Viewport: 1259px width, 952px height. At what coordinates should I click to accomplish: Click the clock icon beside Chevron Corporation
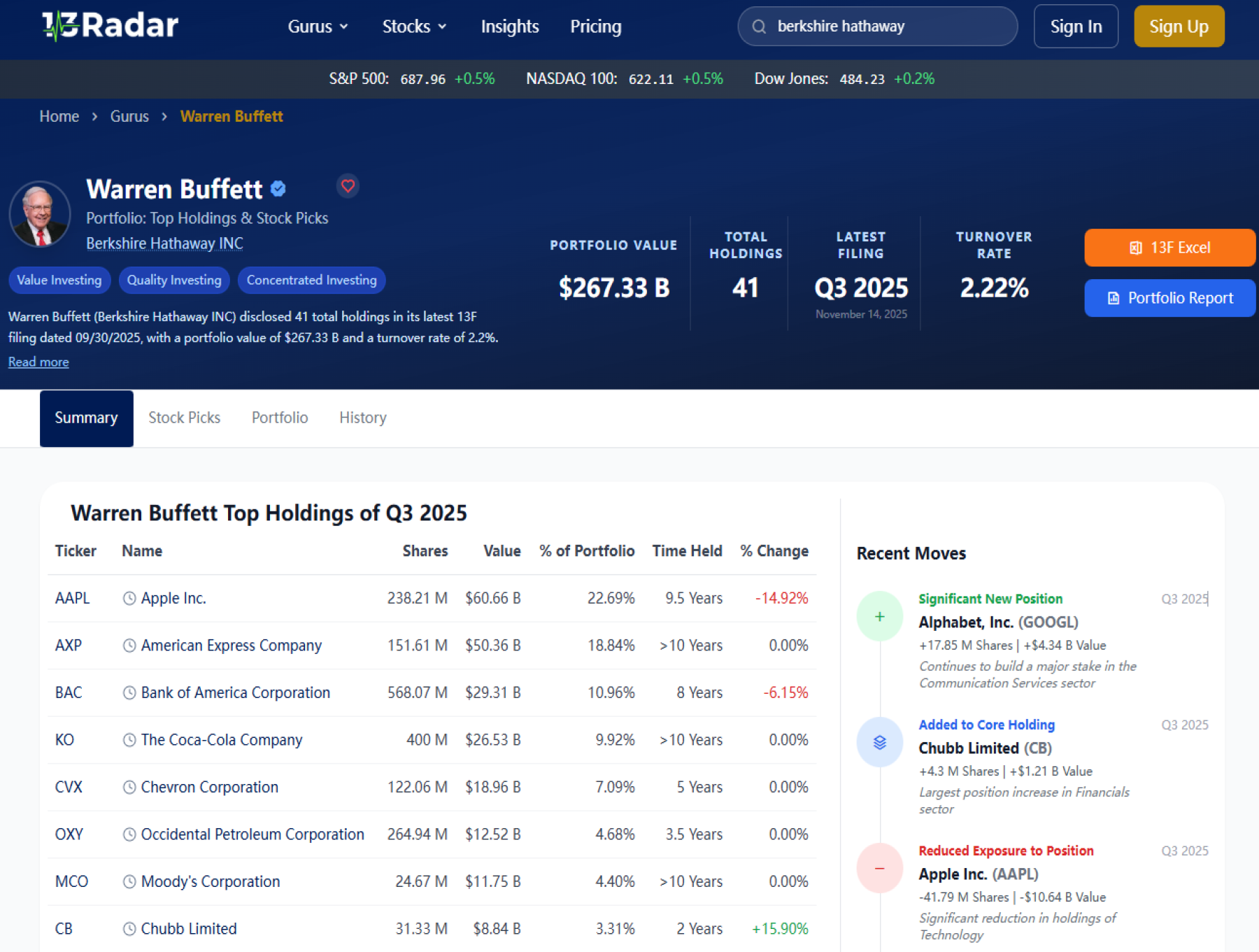coord(129,787)
